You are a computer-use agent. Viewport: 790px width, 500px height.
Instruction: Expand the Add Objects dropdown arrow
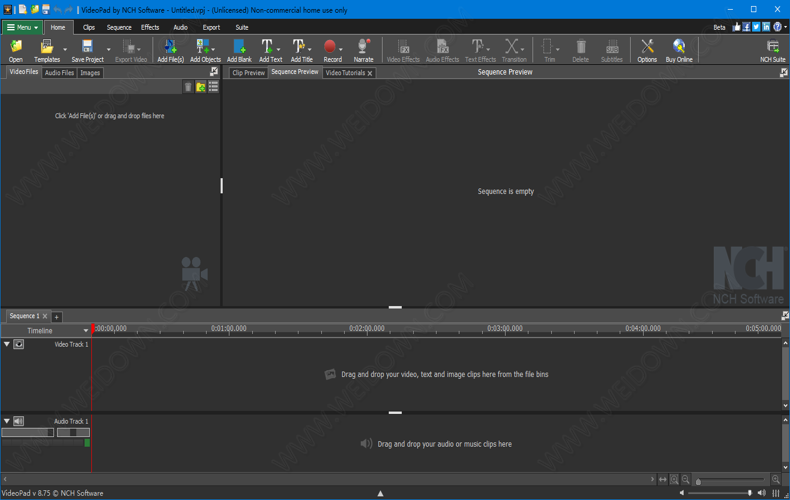(x=214, y=49)
